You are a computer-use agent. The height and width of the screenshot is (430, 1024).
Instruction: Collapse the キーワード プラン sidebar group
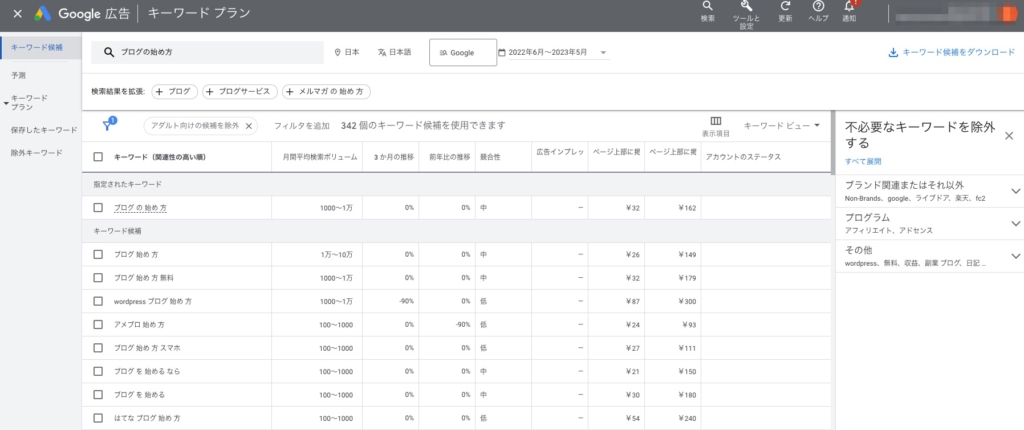[x=6, y=103]
